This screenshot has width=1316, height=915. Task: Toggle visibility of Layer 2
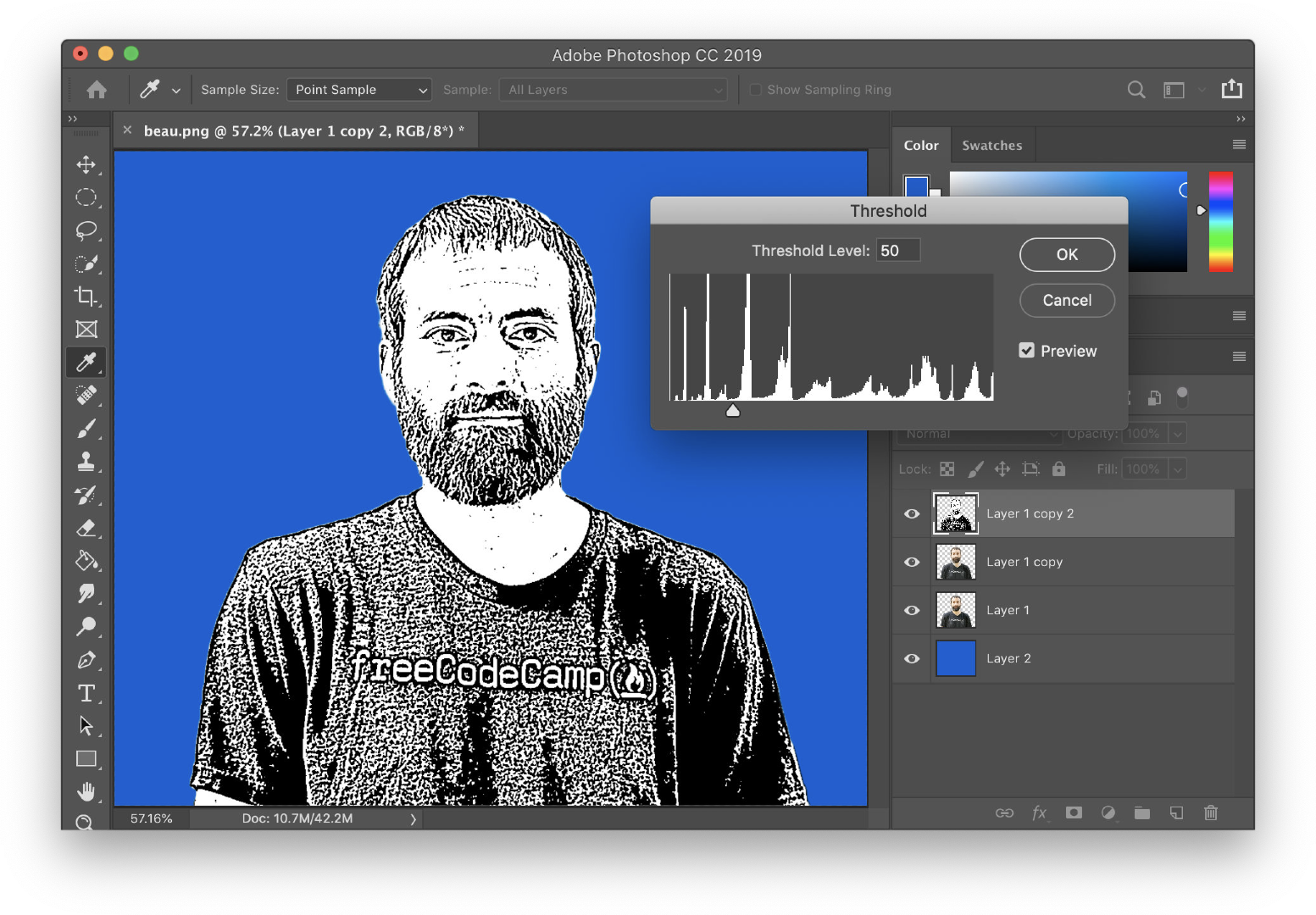point(912,658)
